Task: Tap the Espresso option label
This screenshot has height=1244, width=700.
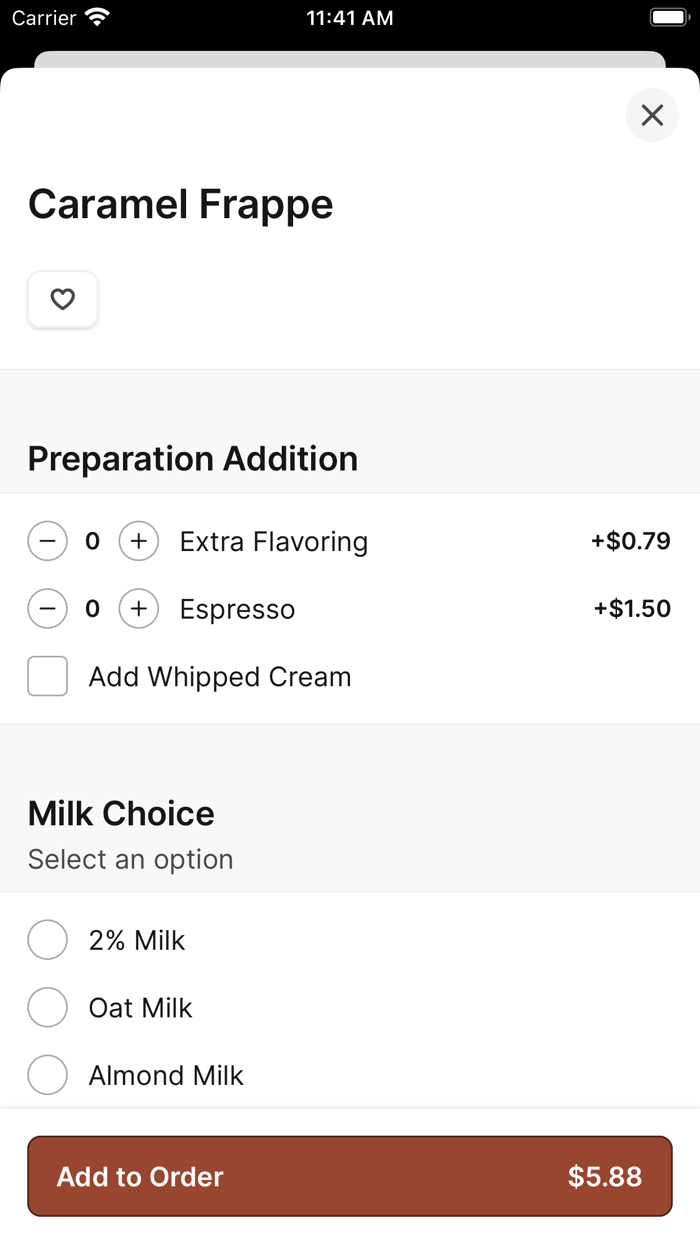Action: tap(237, 609)
